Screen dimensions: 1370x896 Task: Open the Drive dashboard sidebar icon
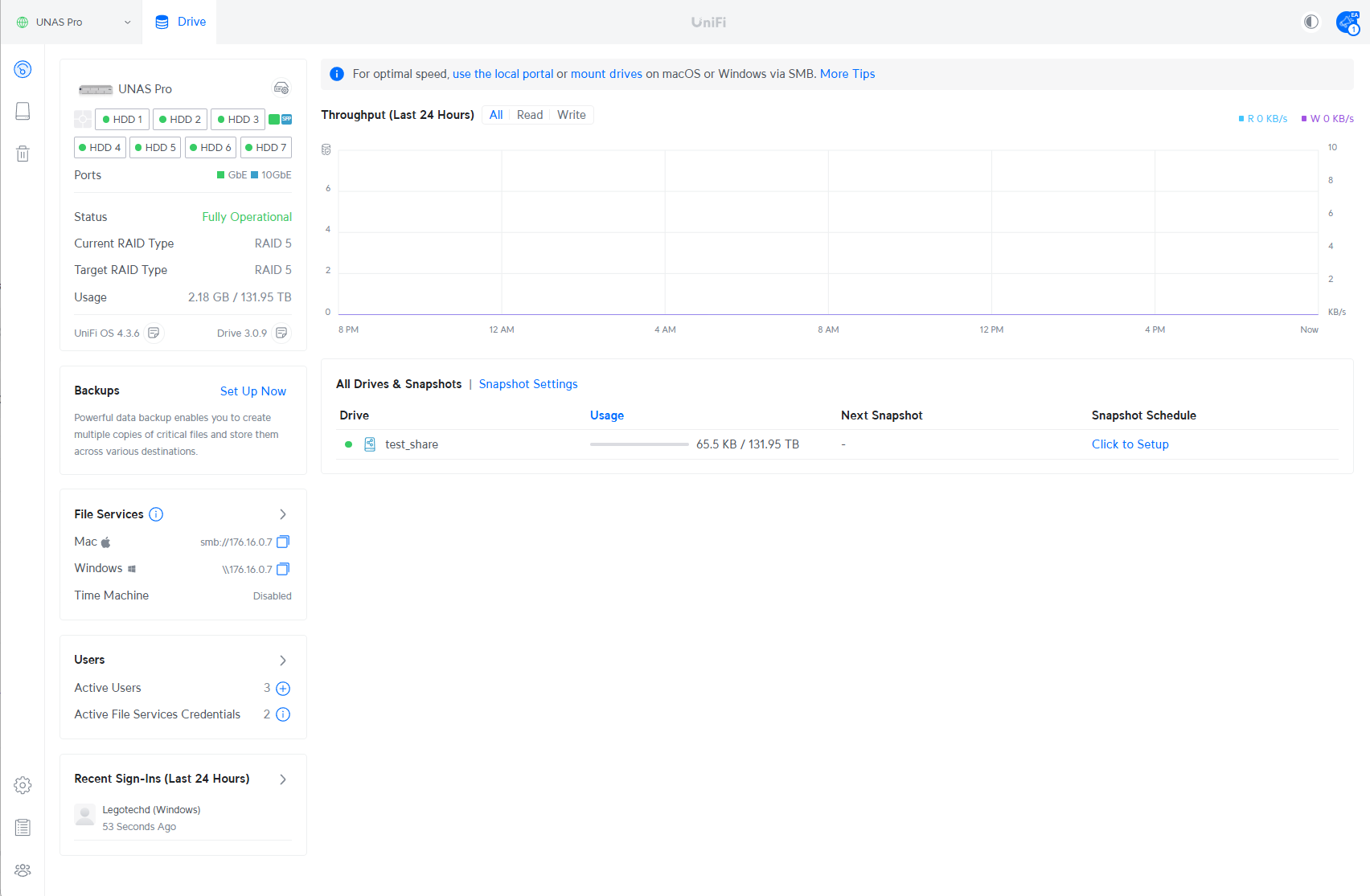23,69
